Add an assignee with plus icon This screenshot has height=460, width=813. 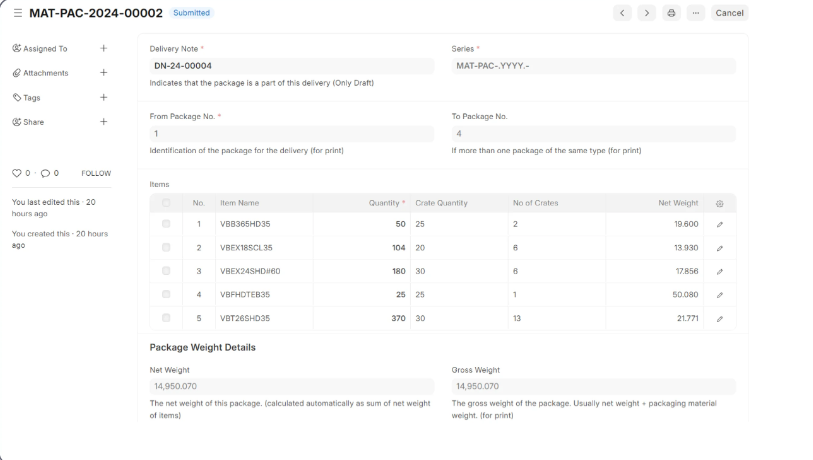point(103,48)
